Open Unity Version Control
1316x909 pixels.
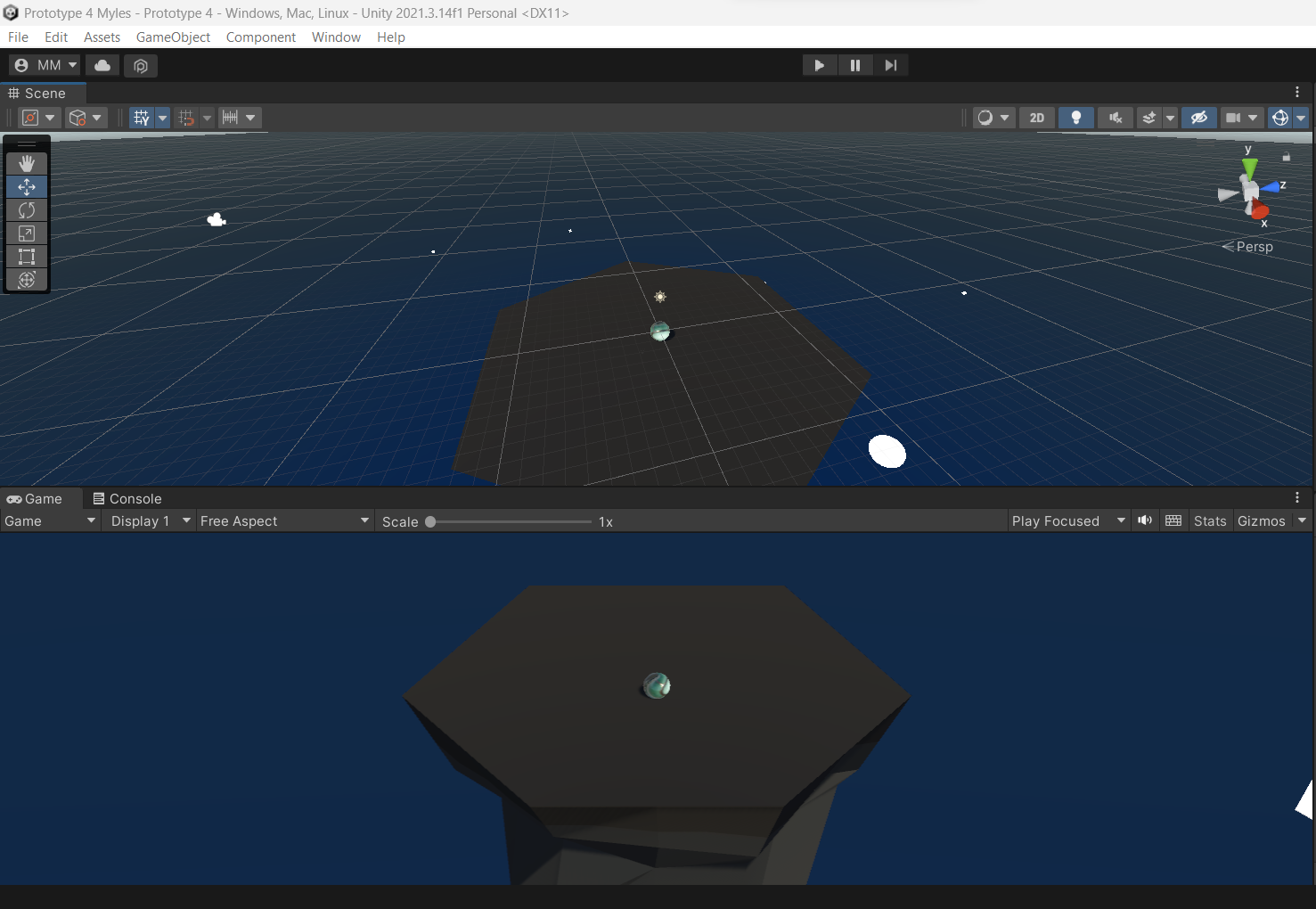pos(140,65)
